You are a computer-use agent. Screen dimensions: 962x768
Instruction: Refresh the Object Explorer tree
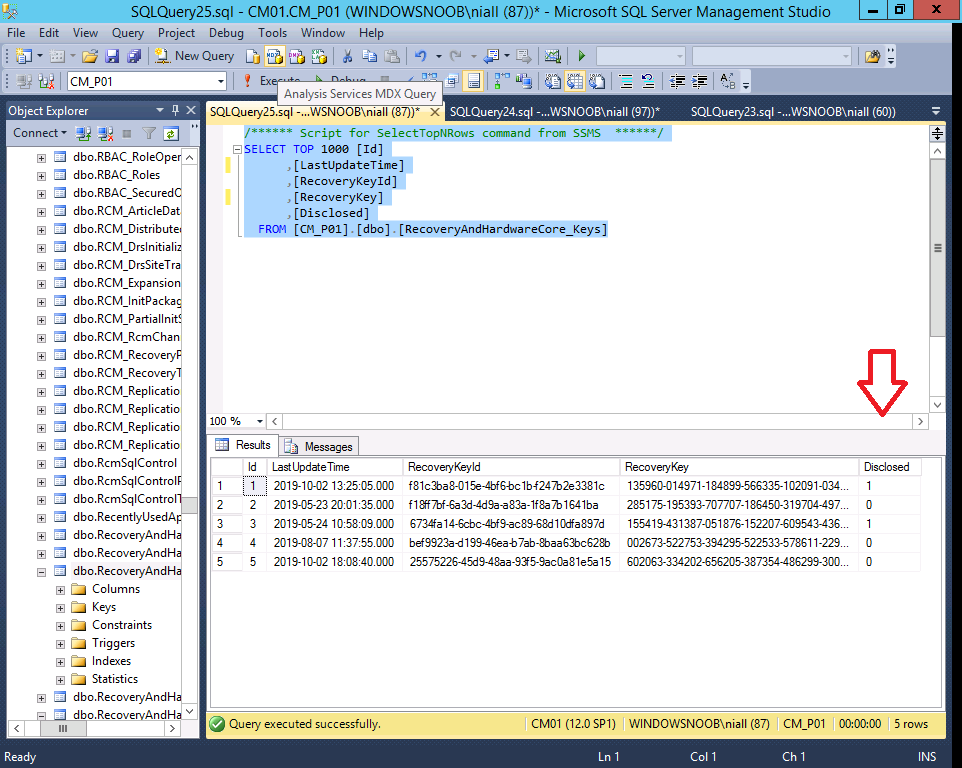(x=171, y=133)
